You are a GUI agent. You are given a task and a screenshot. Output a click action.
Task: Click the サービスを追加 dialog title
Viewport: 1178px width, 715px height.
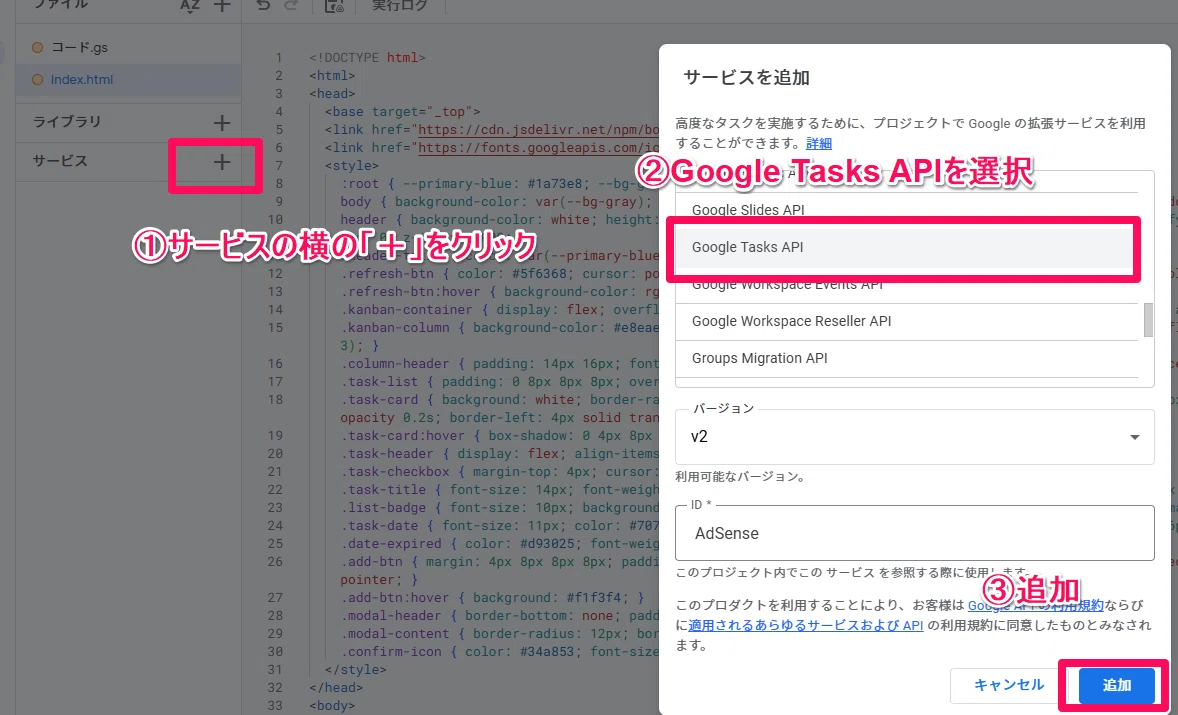pos(746,77)
